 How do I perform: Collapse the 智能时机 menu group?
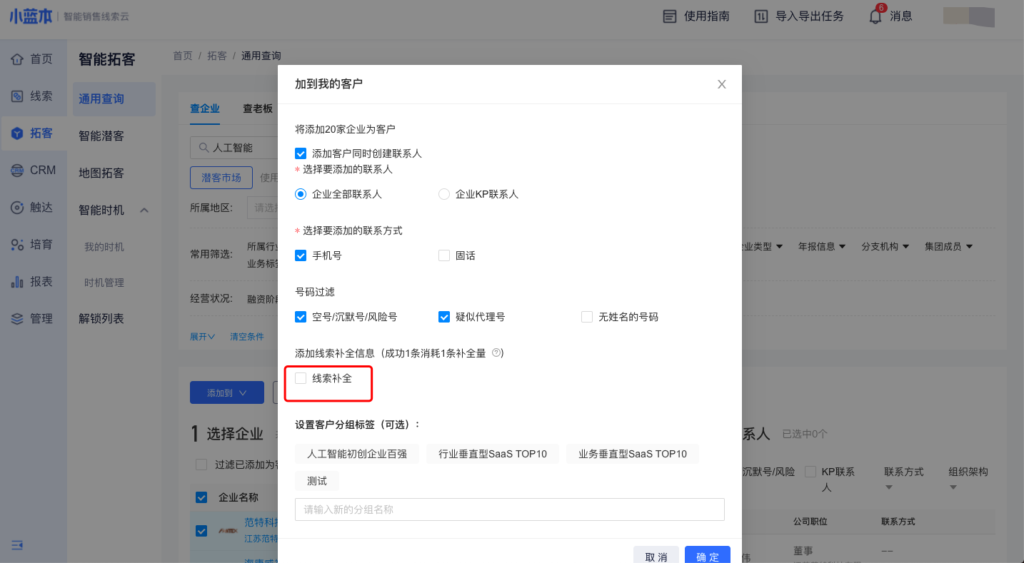pyautogui.click(x=144, y=210)
